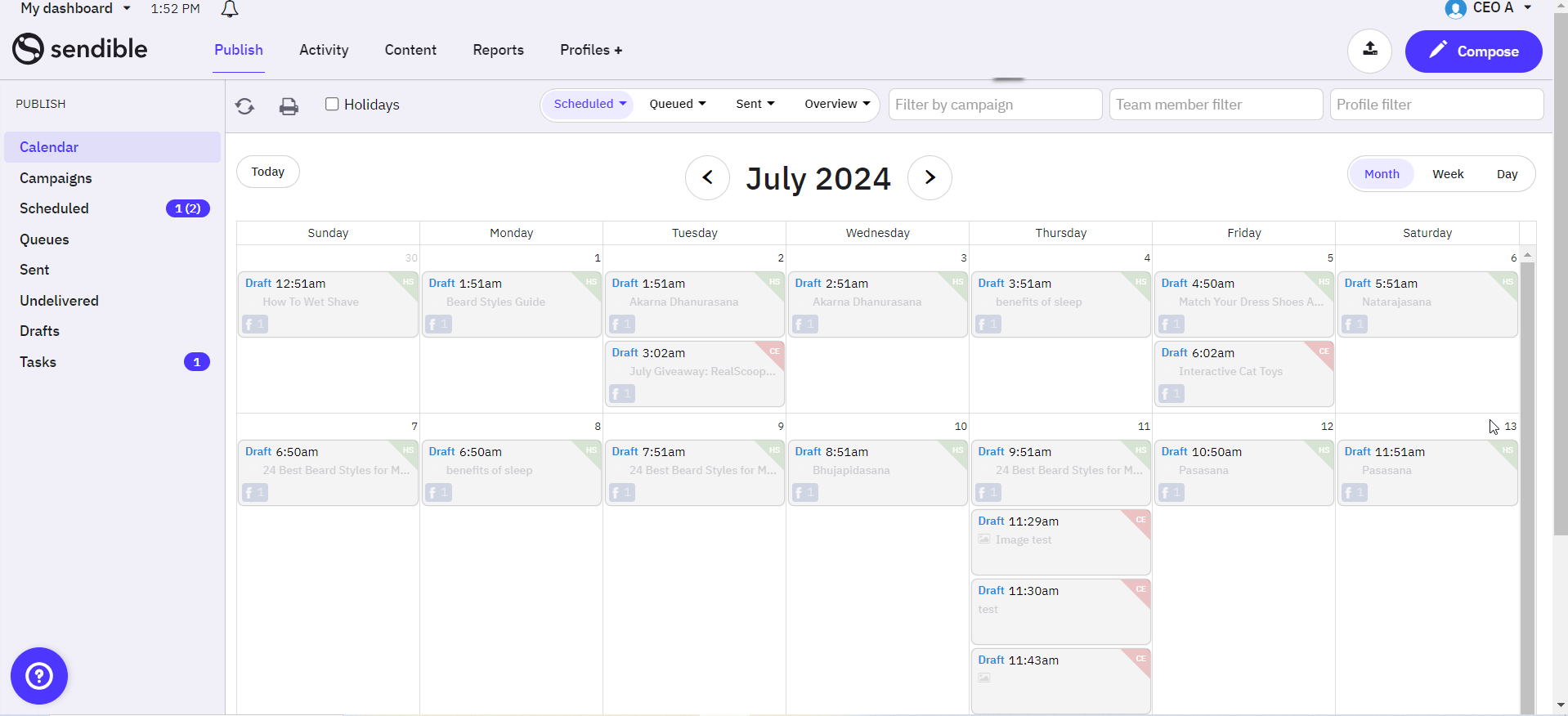Open the help question mark icon
Viewport: 1568px width, 716px height.
[39, 676]
